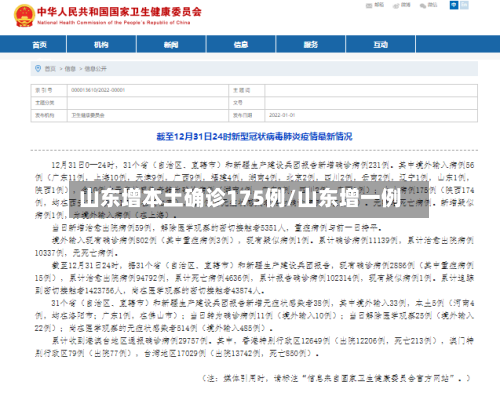Open the 首页 tab in the blue navigation bar

39,45
